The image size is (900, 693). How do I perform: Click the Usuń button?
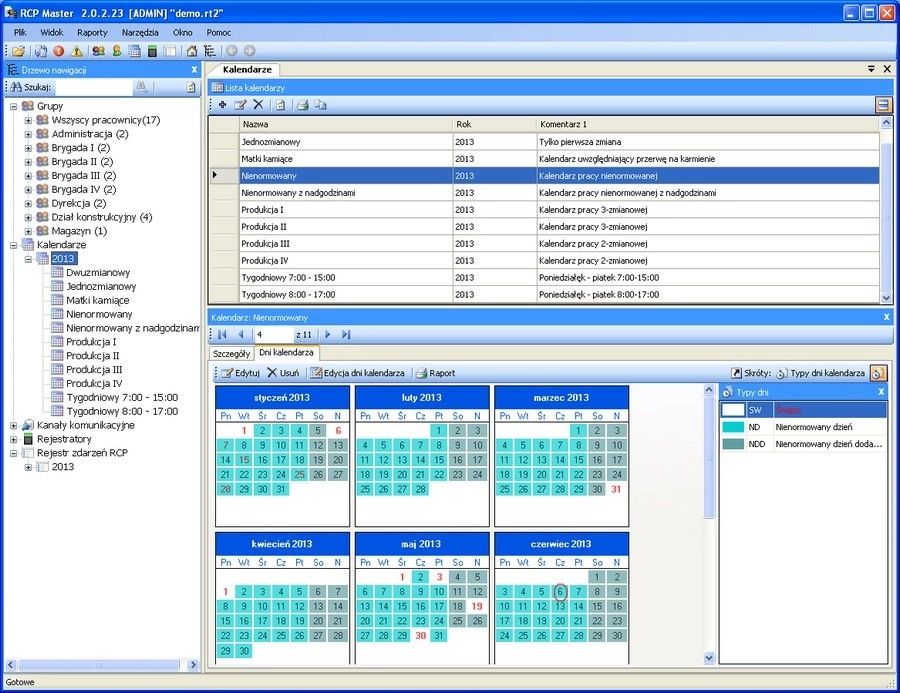point(284,373)
